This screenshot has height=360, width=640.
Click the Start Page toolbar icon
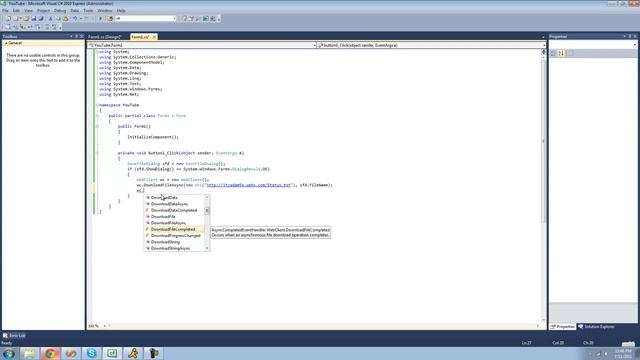click(x=206, y=18)
